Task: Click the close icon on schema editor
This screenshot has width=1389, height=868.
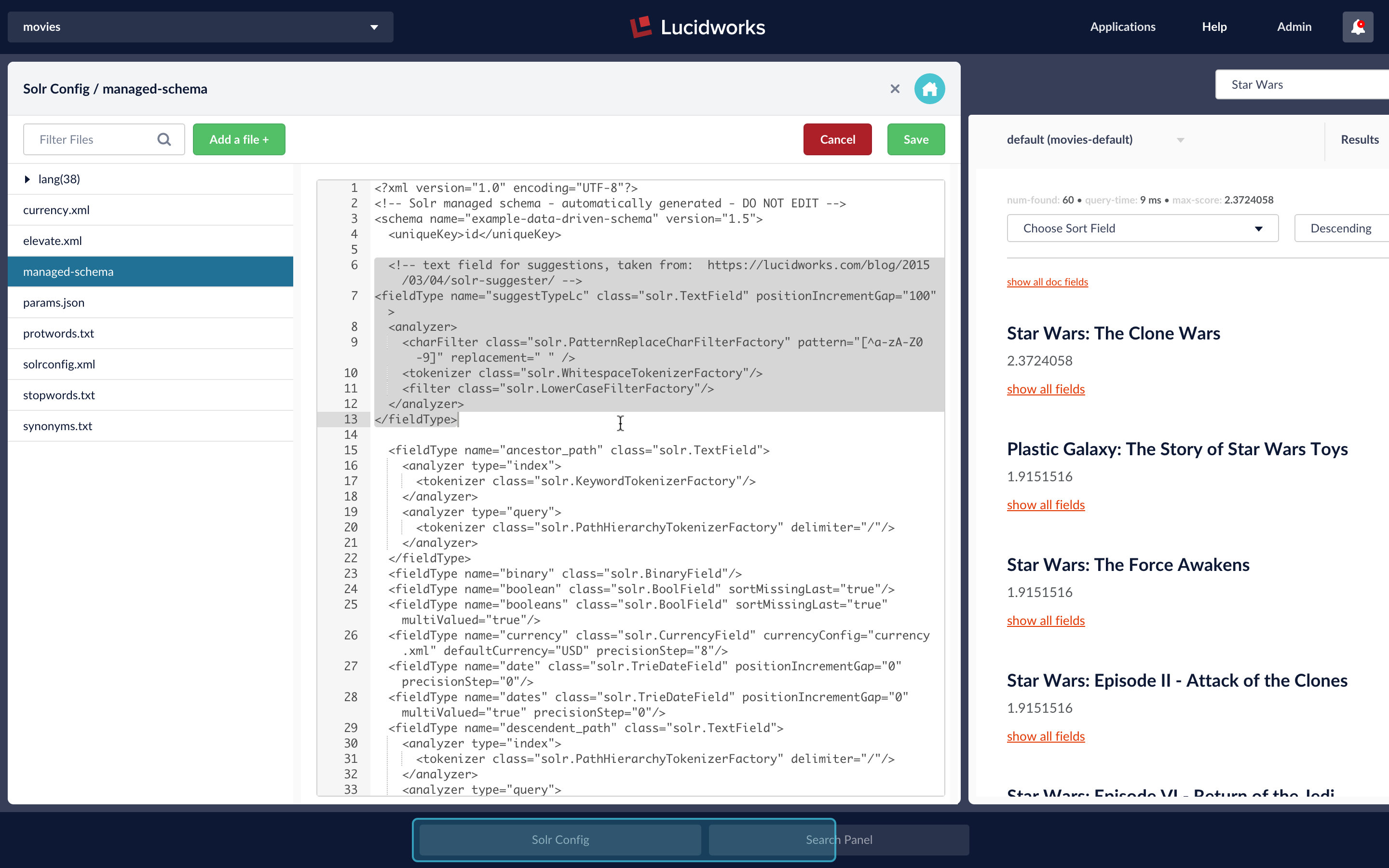Action: click(895, 88)
